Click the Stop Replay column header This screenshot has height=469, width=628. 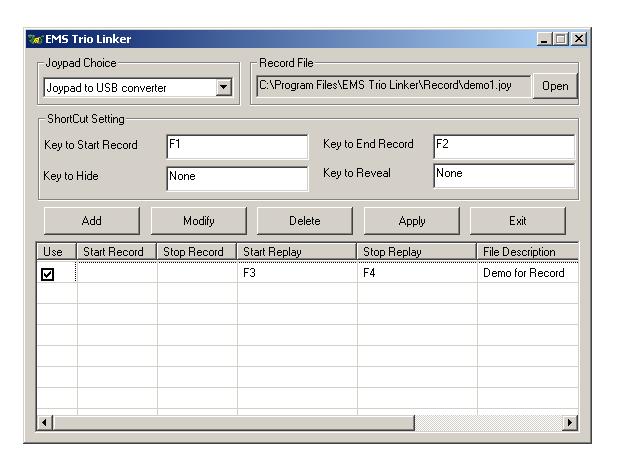coord(417,252)
